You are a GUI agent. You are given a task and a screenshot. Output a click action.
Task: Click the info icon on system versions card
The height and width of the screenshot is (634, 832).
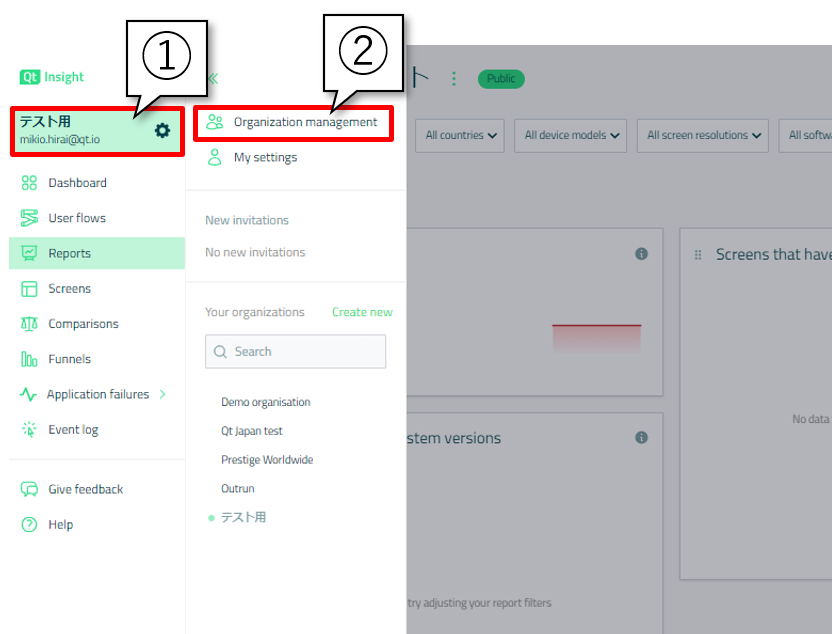tap(642, 438)
